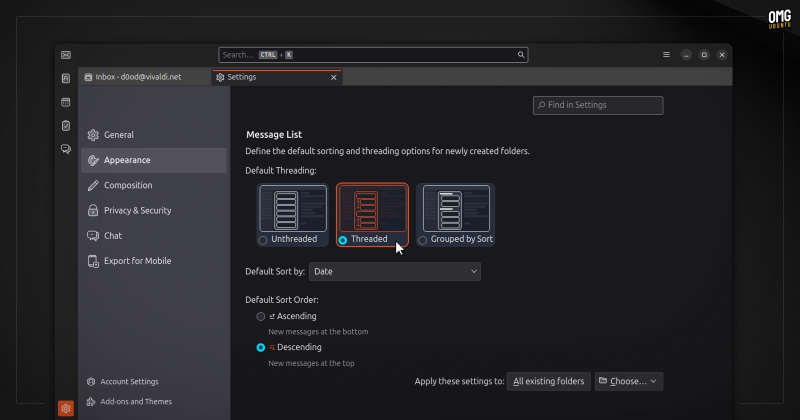Click the Find in Settings field
Screen dimensions: 800x420
click(598, 105)
